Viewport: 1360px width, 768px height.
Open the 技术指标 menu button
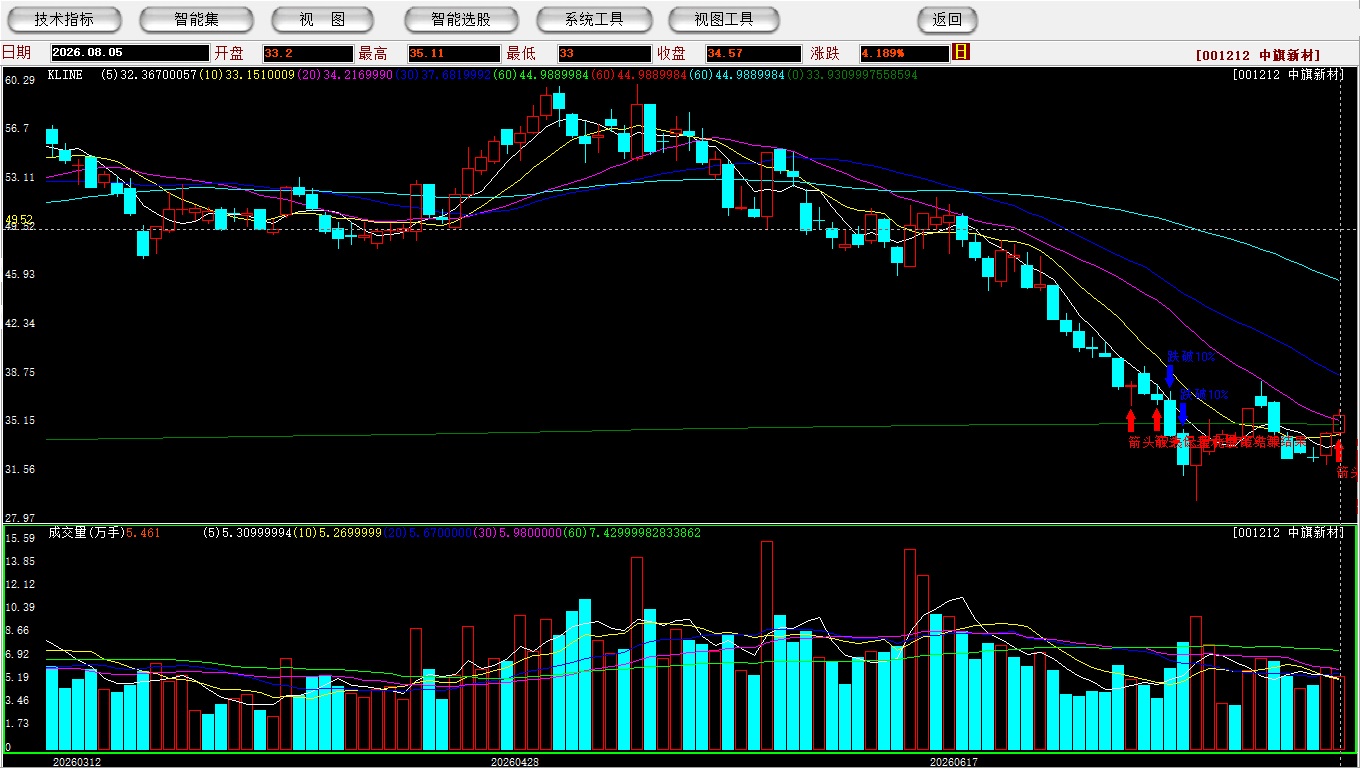64,19
